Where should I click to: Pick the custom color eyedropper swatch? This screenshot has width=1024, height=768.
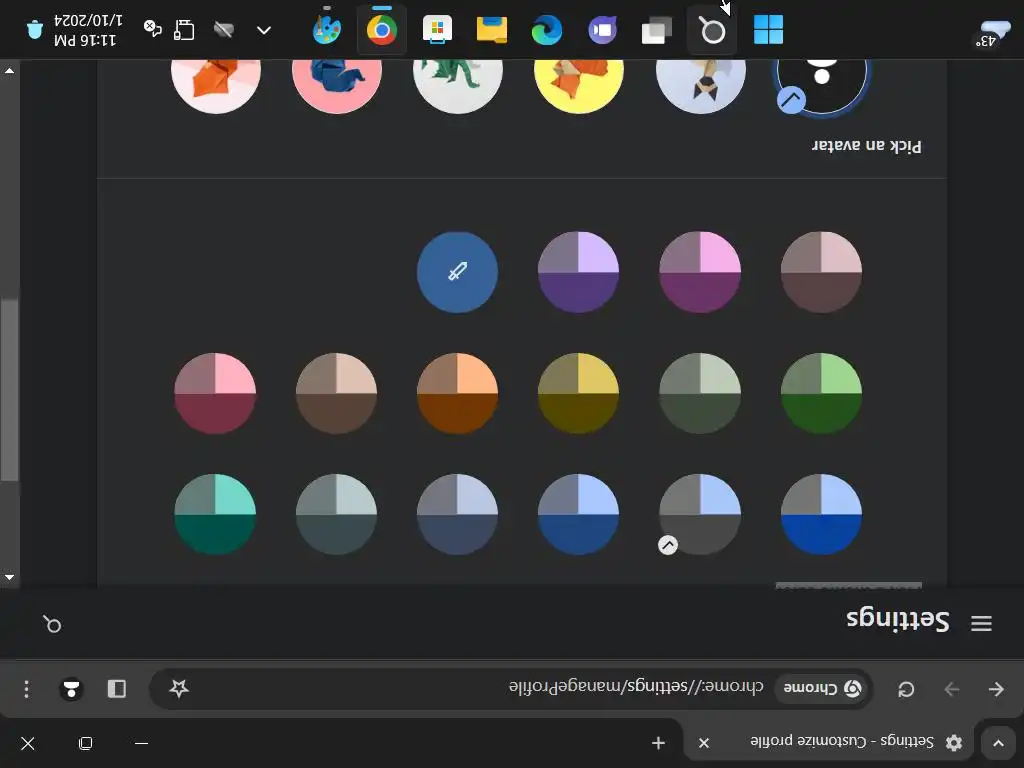click(457, 272)
